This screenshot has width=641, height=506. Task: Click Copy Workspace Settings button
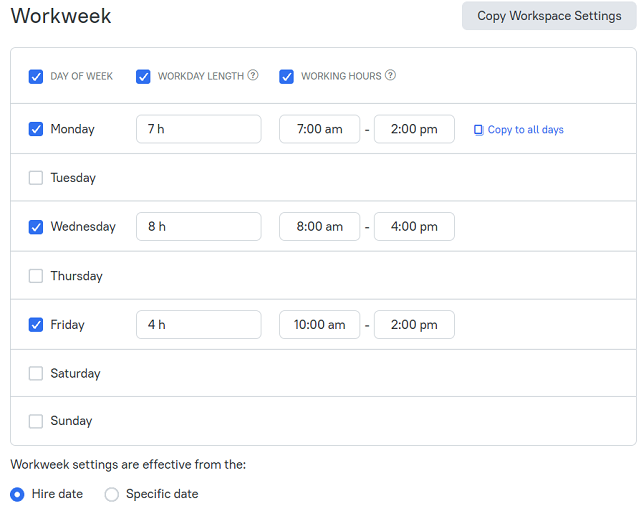click(549, 16)
